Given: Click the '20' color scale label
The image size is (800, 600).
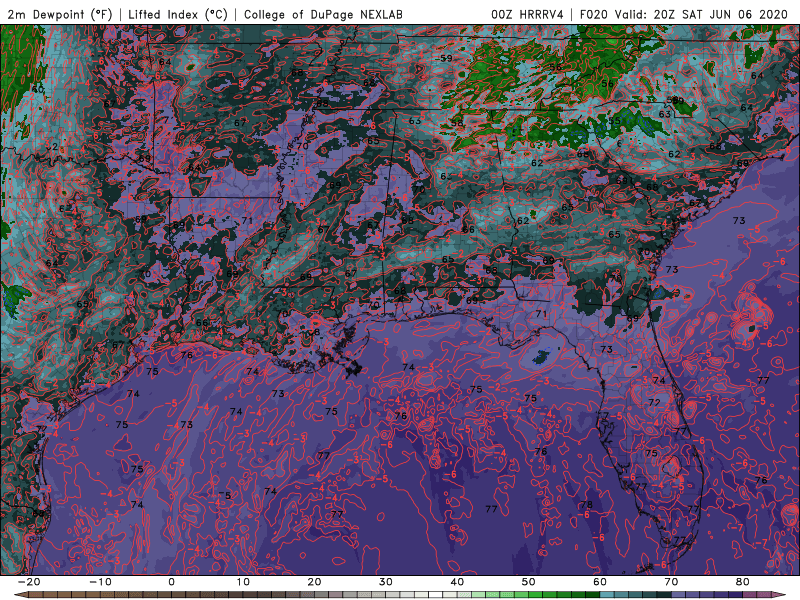Looking at the screenshot, I should (x=314, y=582).
